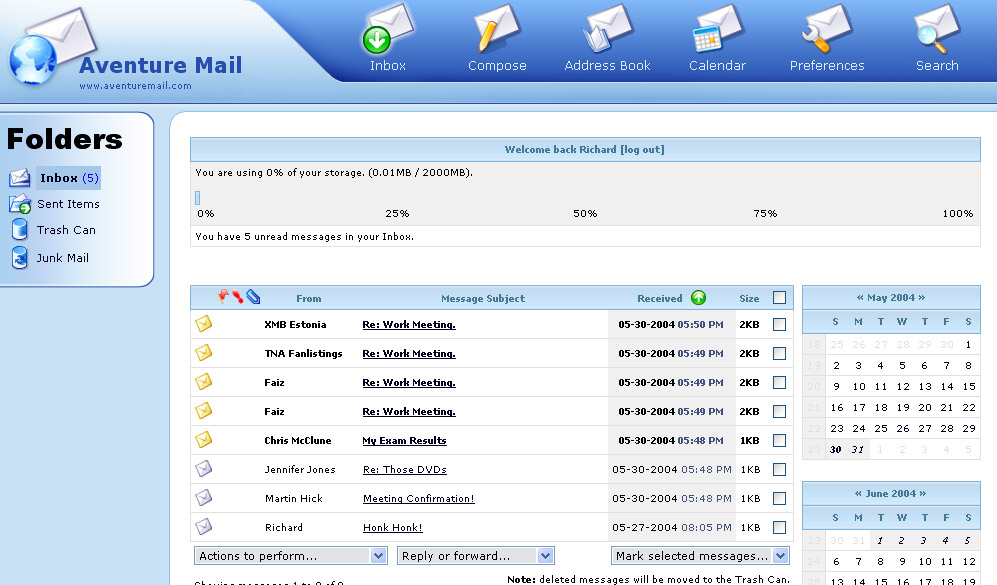Click unread envelope icon for XMB Estonia message

[x=203, y=324]
